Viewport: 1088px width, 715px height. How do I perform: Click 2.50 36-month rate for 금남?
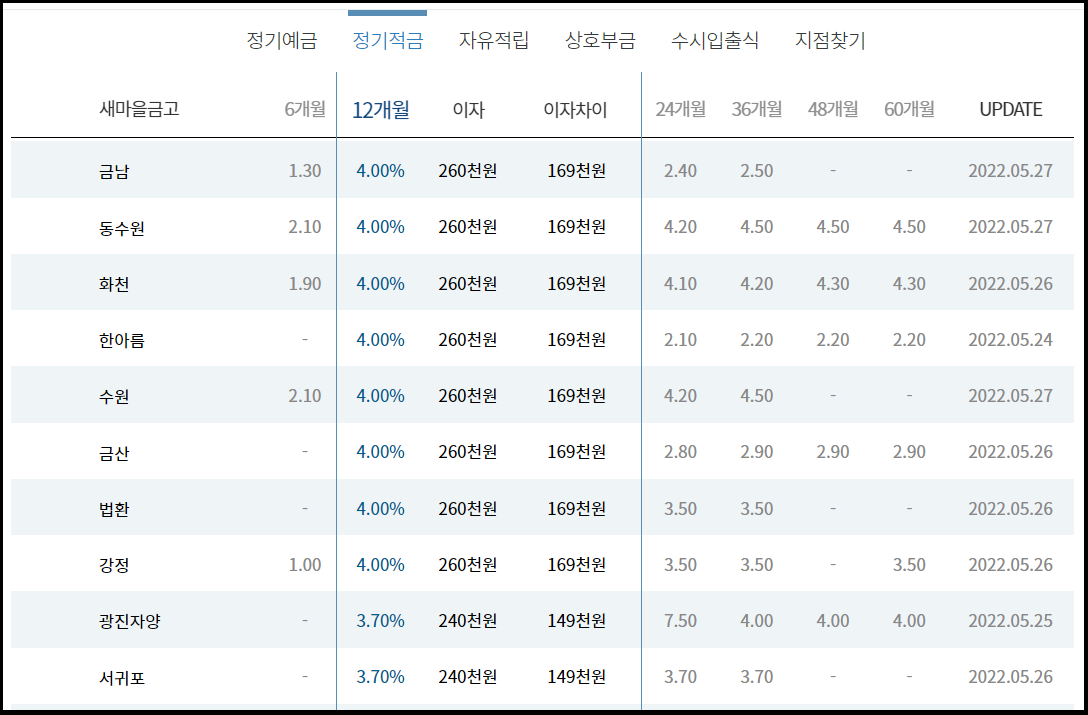(x=756, y=171)
